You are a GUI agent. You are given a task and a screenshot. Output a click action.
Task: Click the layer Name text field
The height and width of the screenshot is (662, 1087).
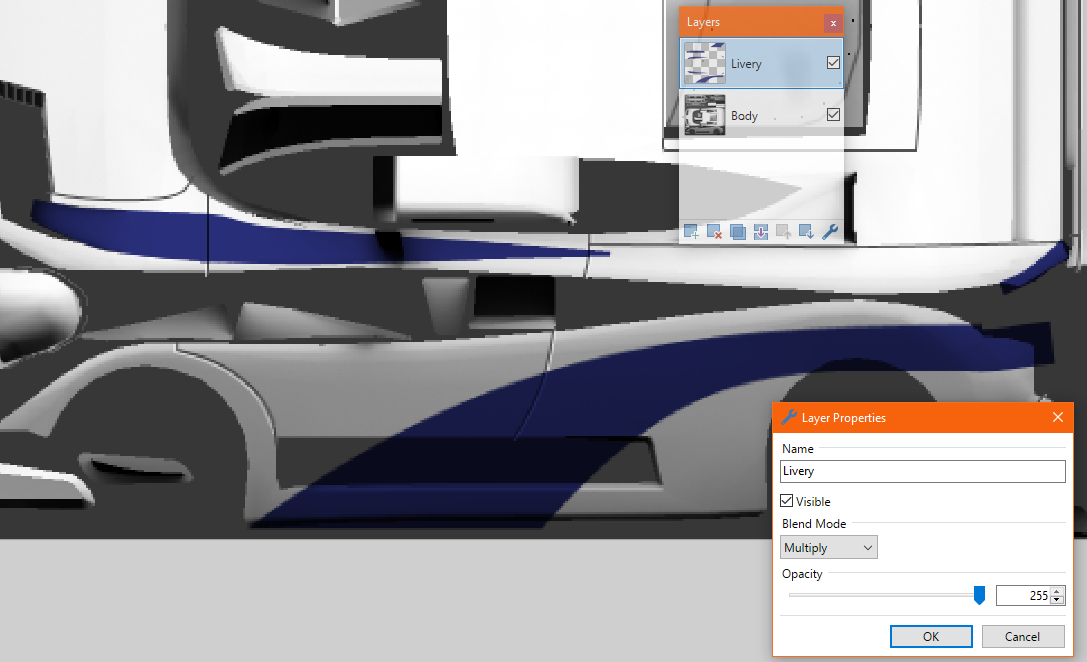(922, 471)
